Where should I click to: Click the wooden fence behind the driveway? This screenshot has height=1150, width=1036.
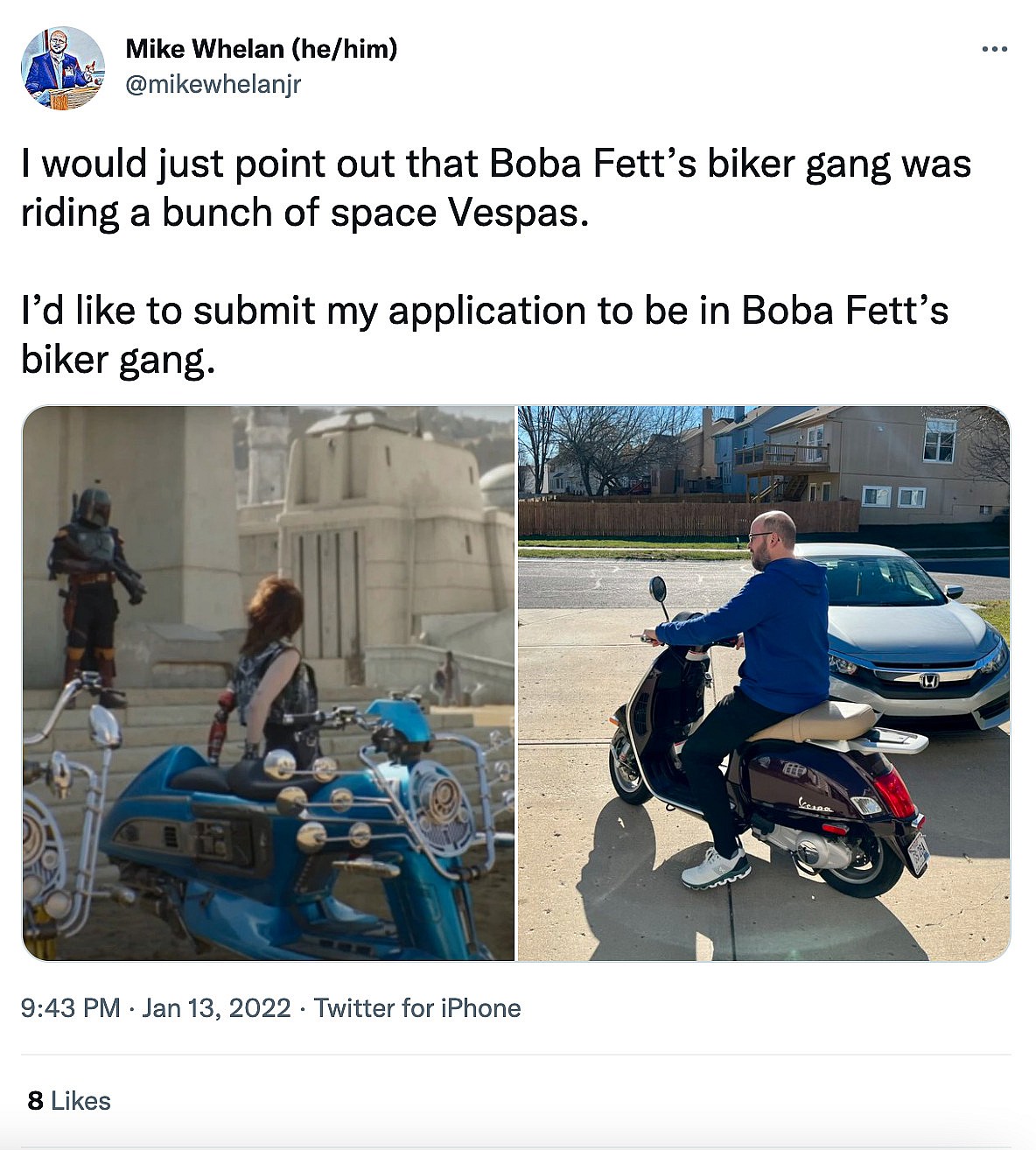[682, 518]
